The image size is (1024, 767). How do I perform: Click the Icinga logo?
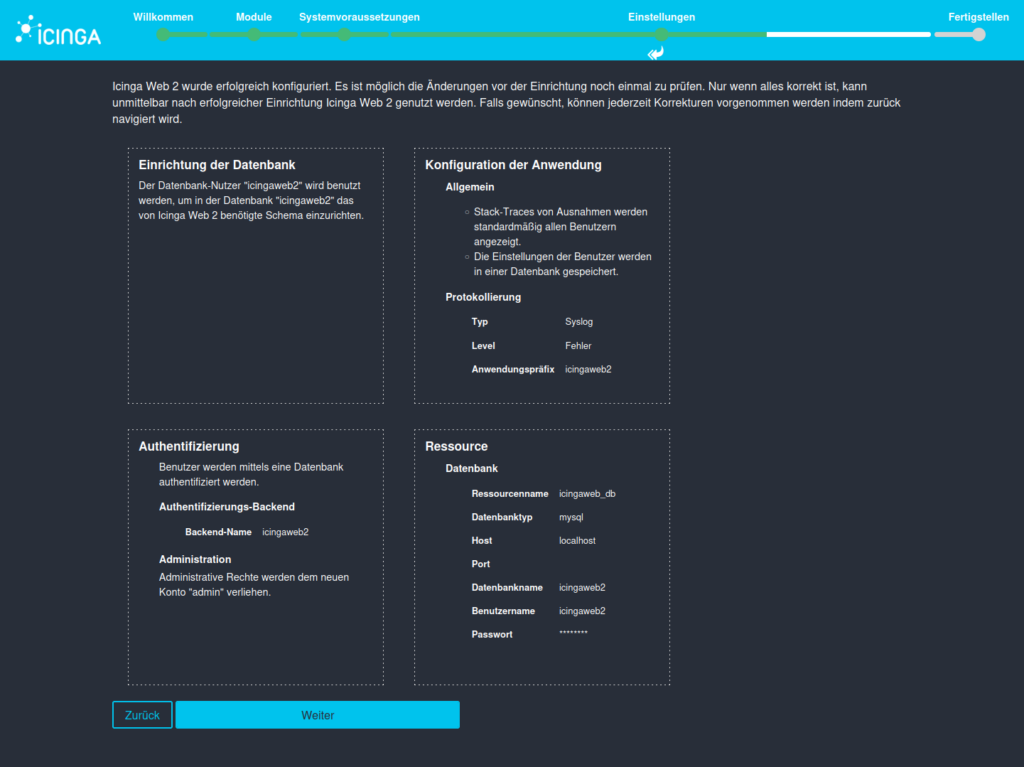coord(58,33)
